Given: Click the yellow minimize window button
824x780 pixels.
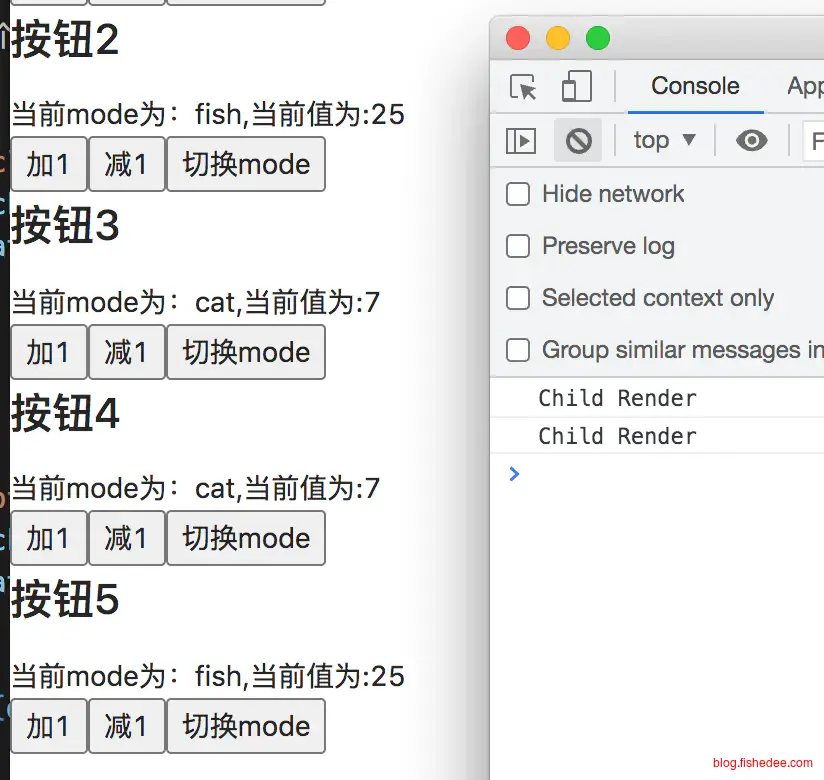Looking at the screenshot, I should 558,39.
